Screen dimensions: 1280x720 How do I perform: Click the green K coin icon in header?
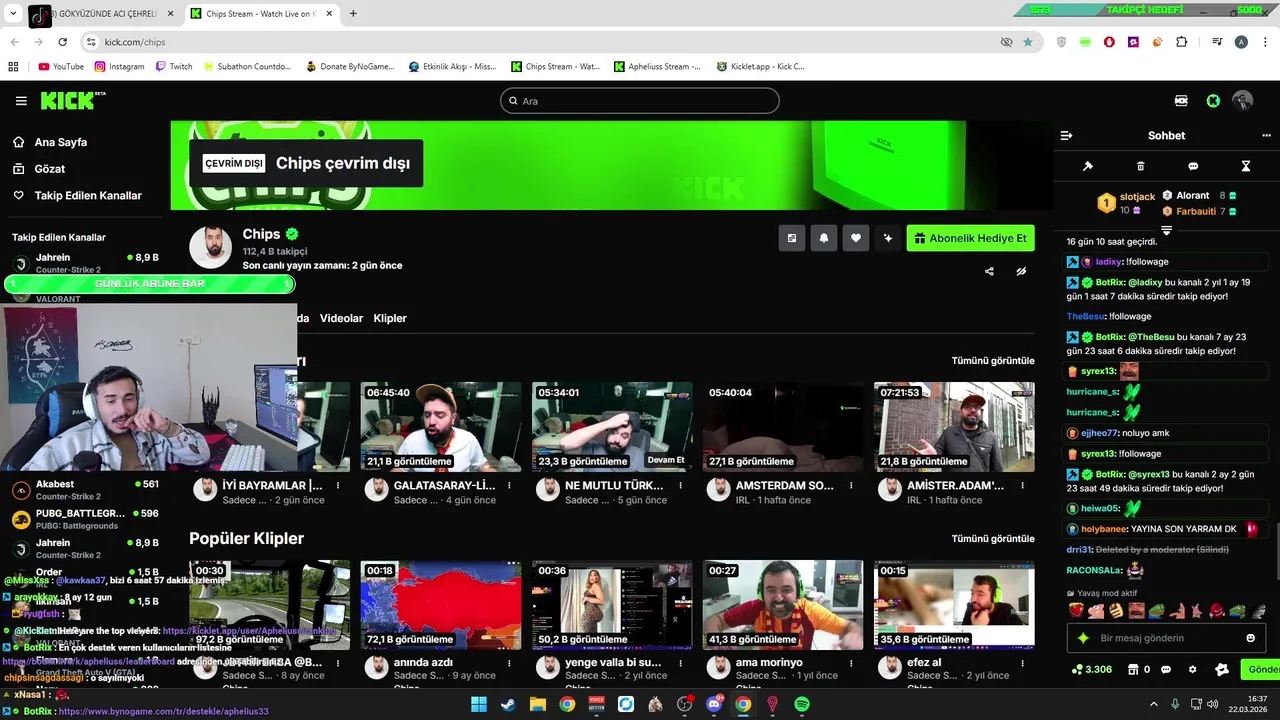pyautogui.click(x=1213, y=101)
